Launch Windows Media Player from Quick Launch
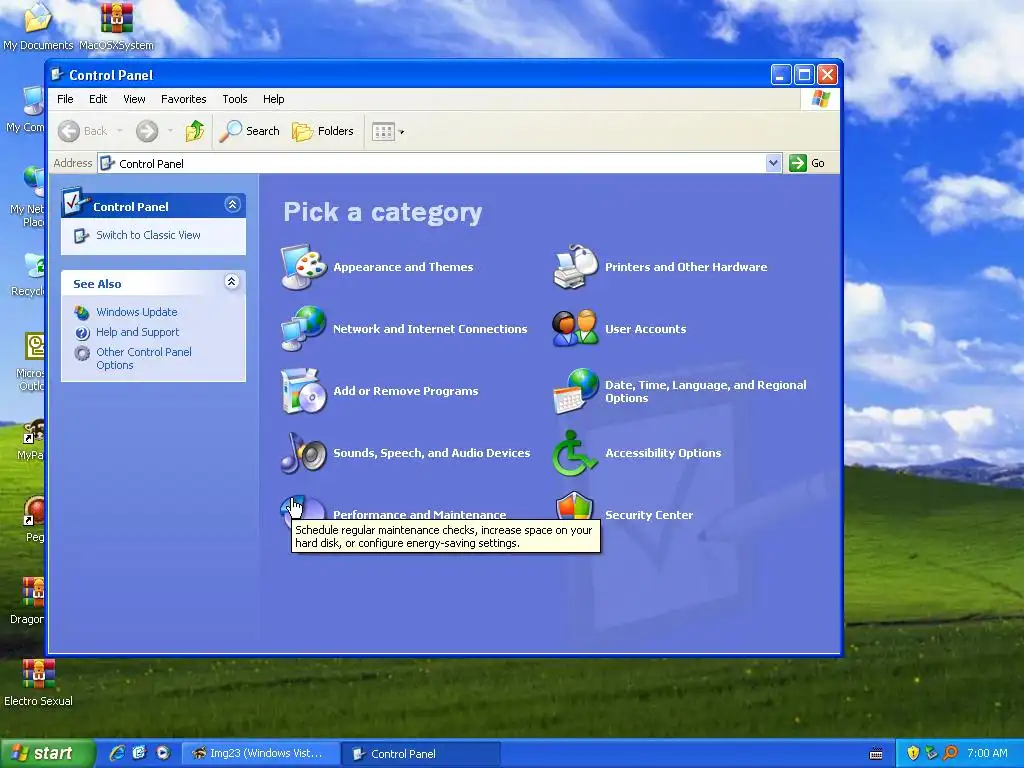 [163, 753]
